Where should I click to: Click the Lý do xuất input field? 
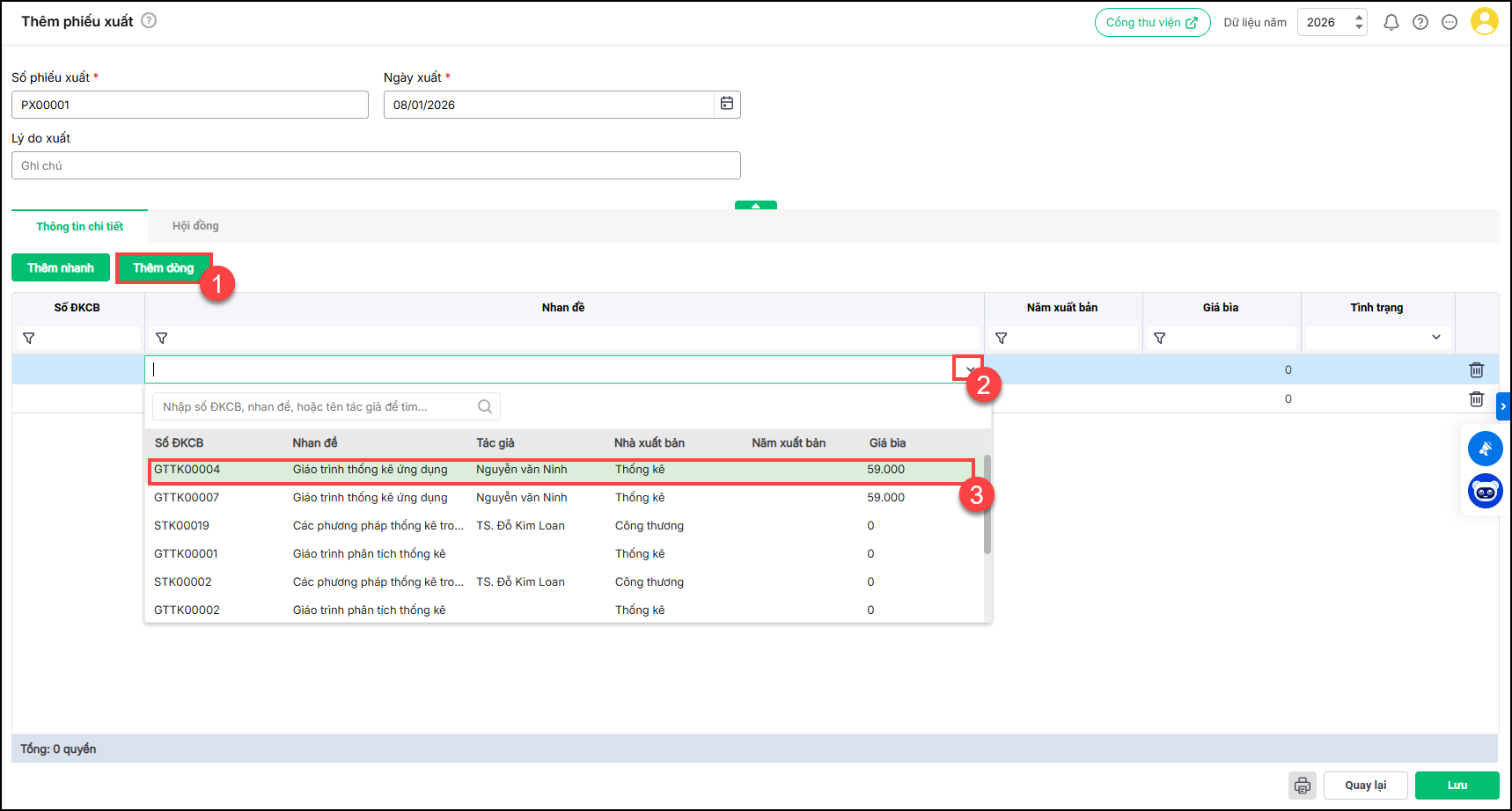coord(376,165)
